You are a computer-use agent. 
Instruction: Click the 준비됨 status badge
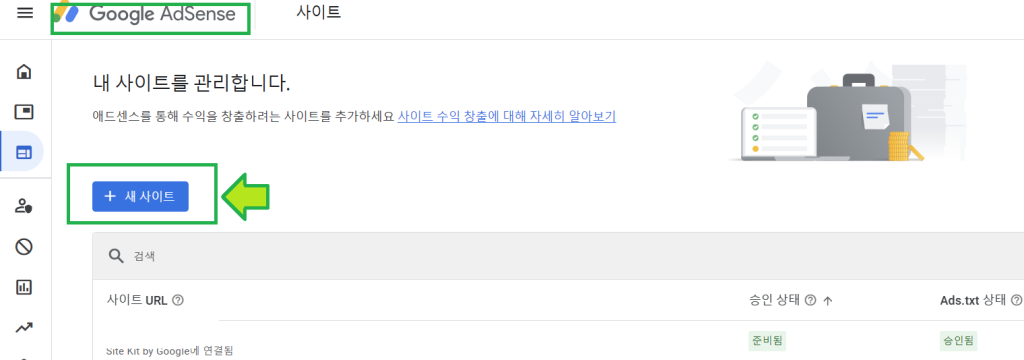point(767,340)
